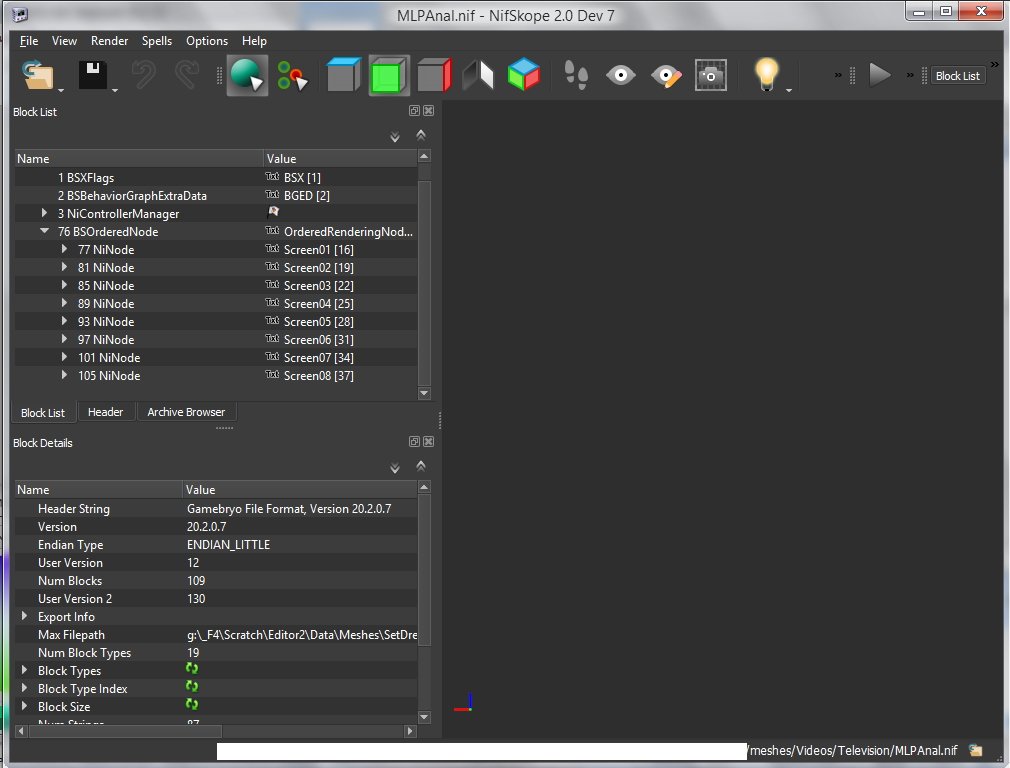Open the Spells menu

pos(156,41)
